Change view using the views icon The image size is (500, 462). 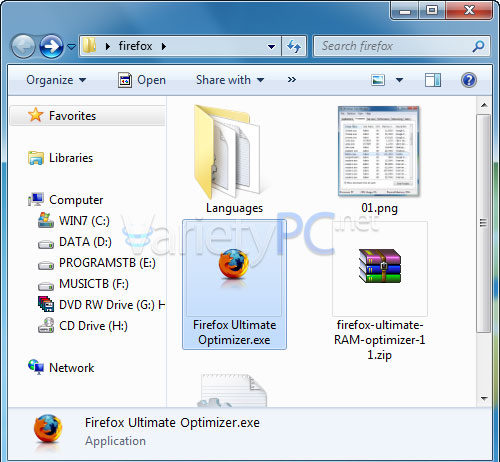[378, 80]
